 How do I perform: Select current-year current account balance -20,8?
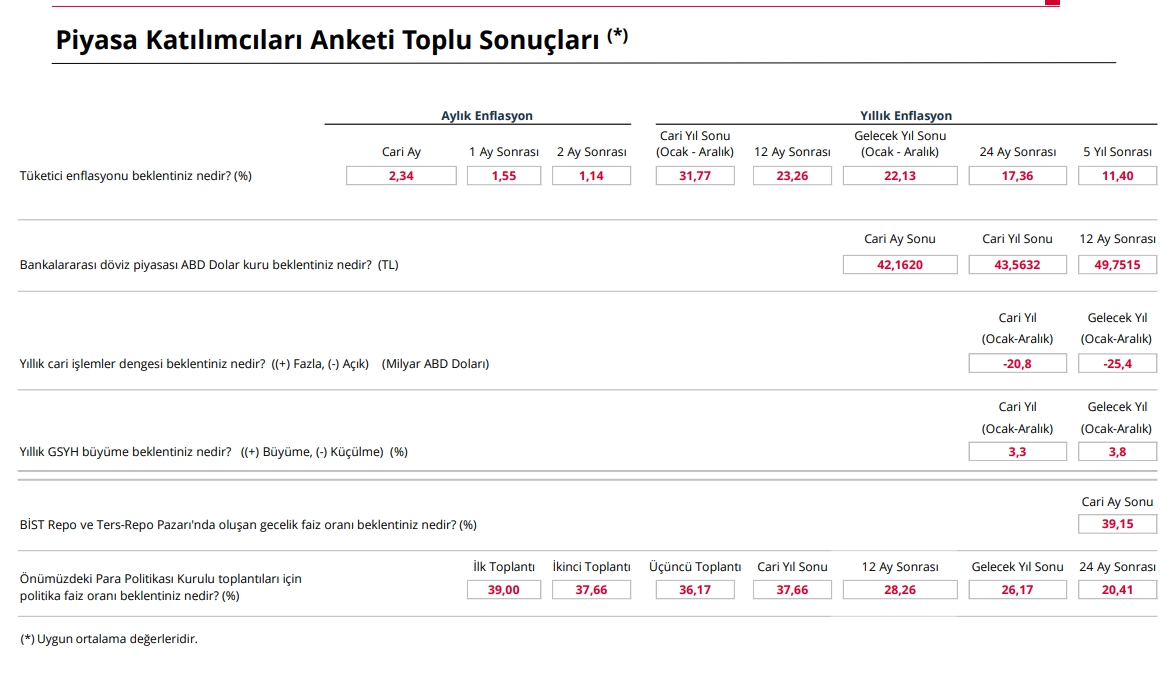1018,364
